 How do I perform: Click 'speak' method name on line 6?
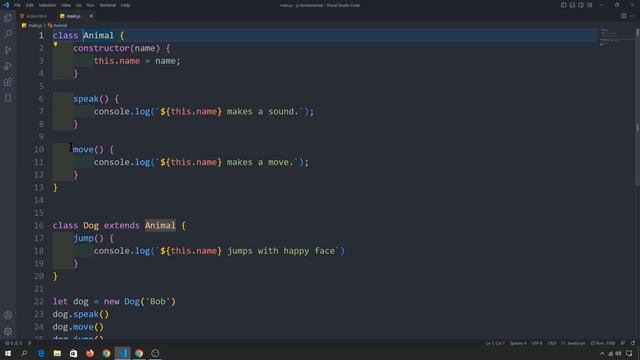coord(86,99)
